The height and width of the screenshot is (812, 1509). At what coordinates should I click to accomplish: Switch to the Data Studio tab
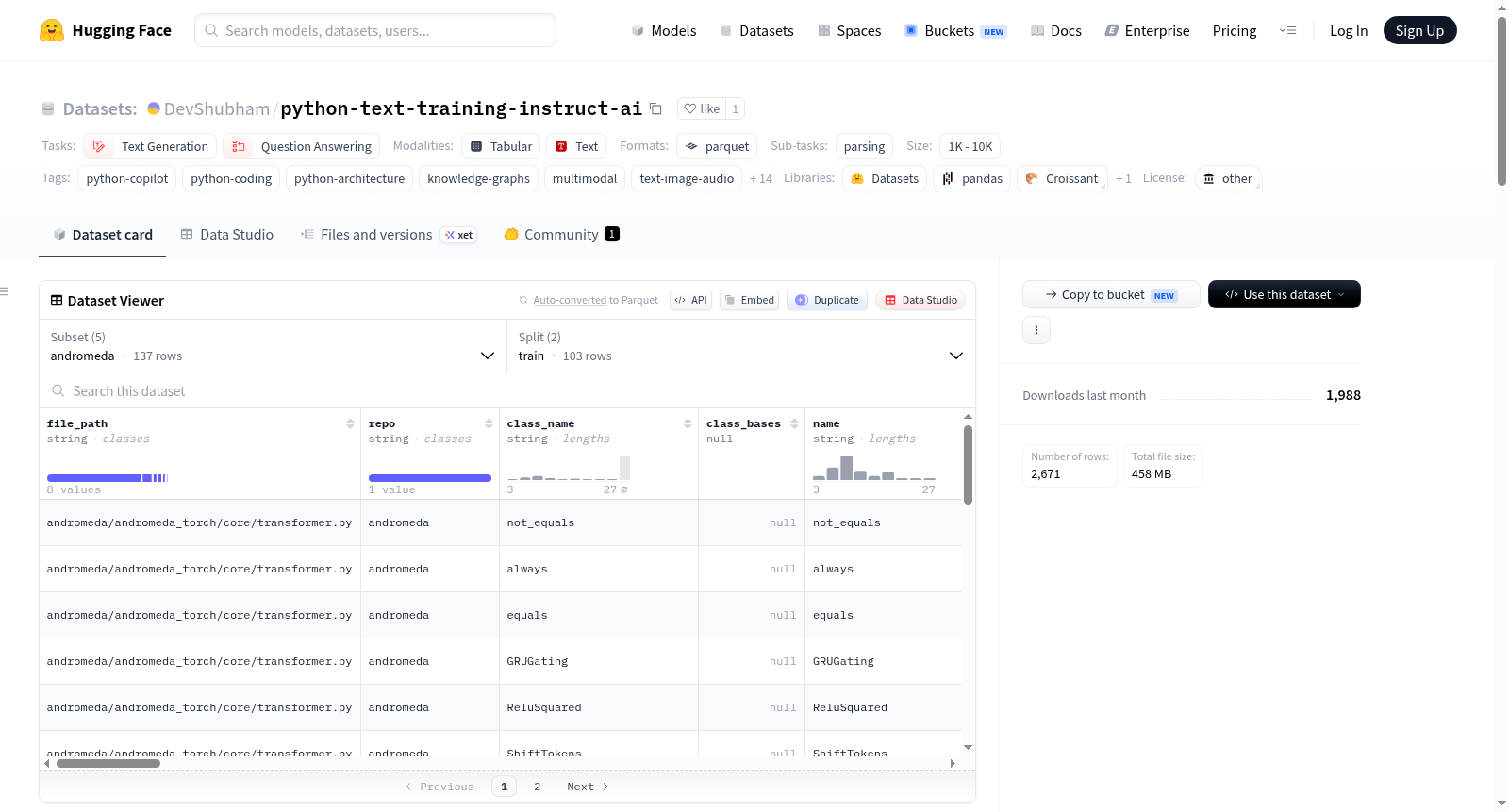[226, 234]
